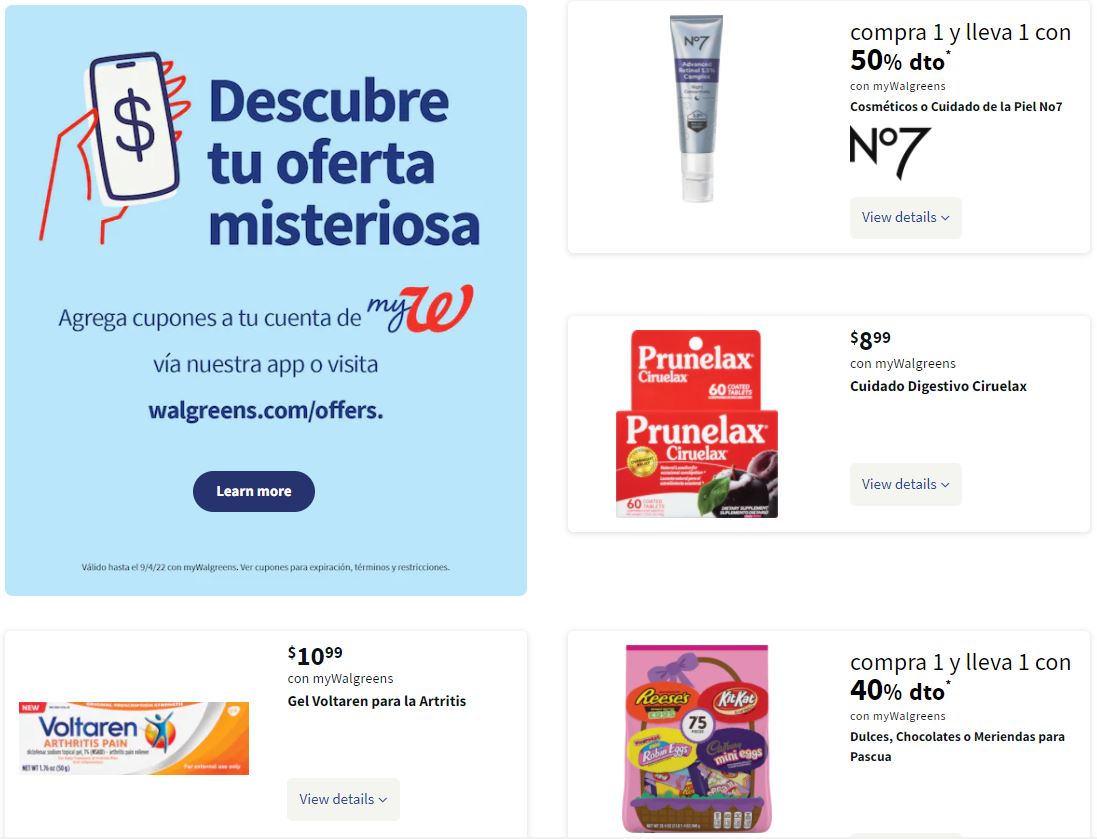The width and height of the screenshot is (1097, 839).
Task: Open the Easter candy bag image
Action: (x=697, y=738)
